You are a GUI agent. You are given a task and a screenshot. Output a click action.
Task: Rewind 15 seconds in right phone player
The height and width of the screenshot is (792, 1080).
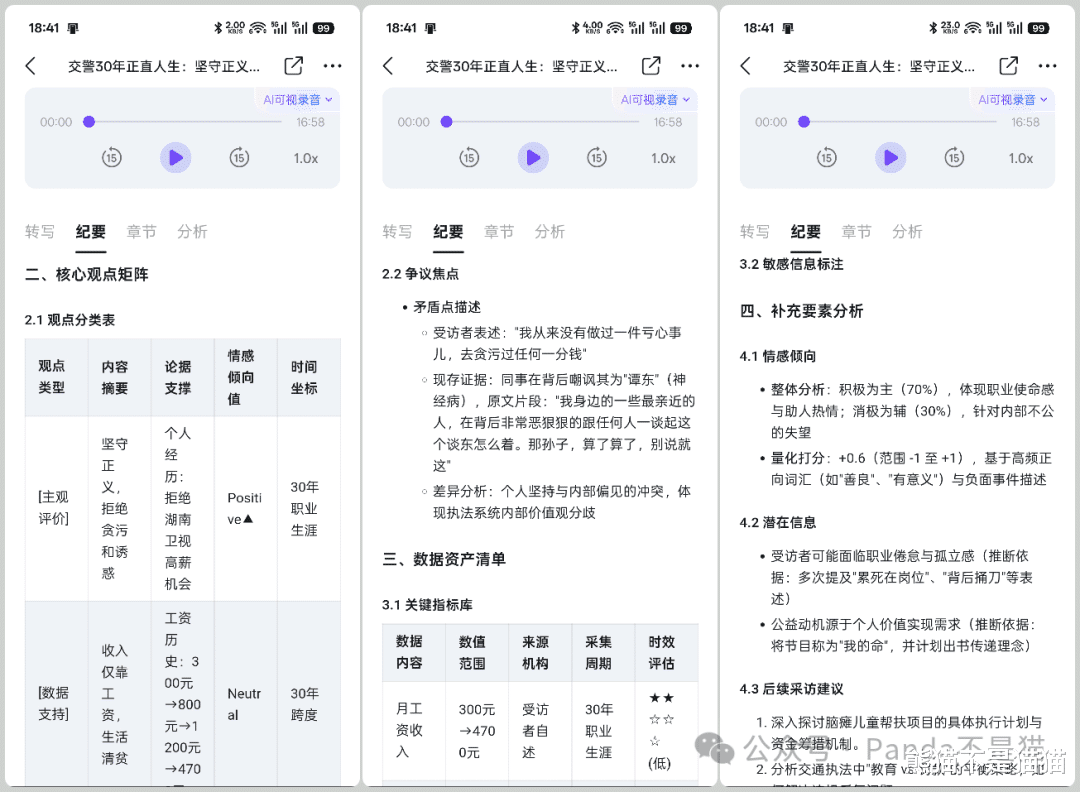click(x=827, y=158)
